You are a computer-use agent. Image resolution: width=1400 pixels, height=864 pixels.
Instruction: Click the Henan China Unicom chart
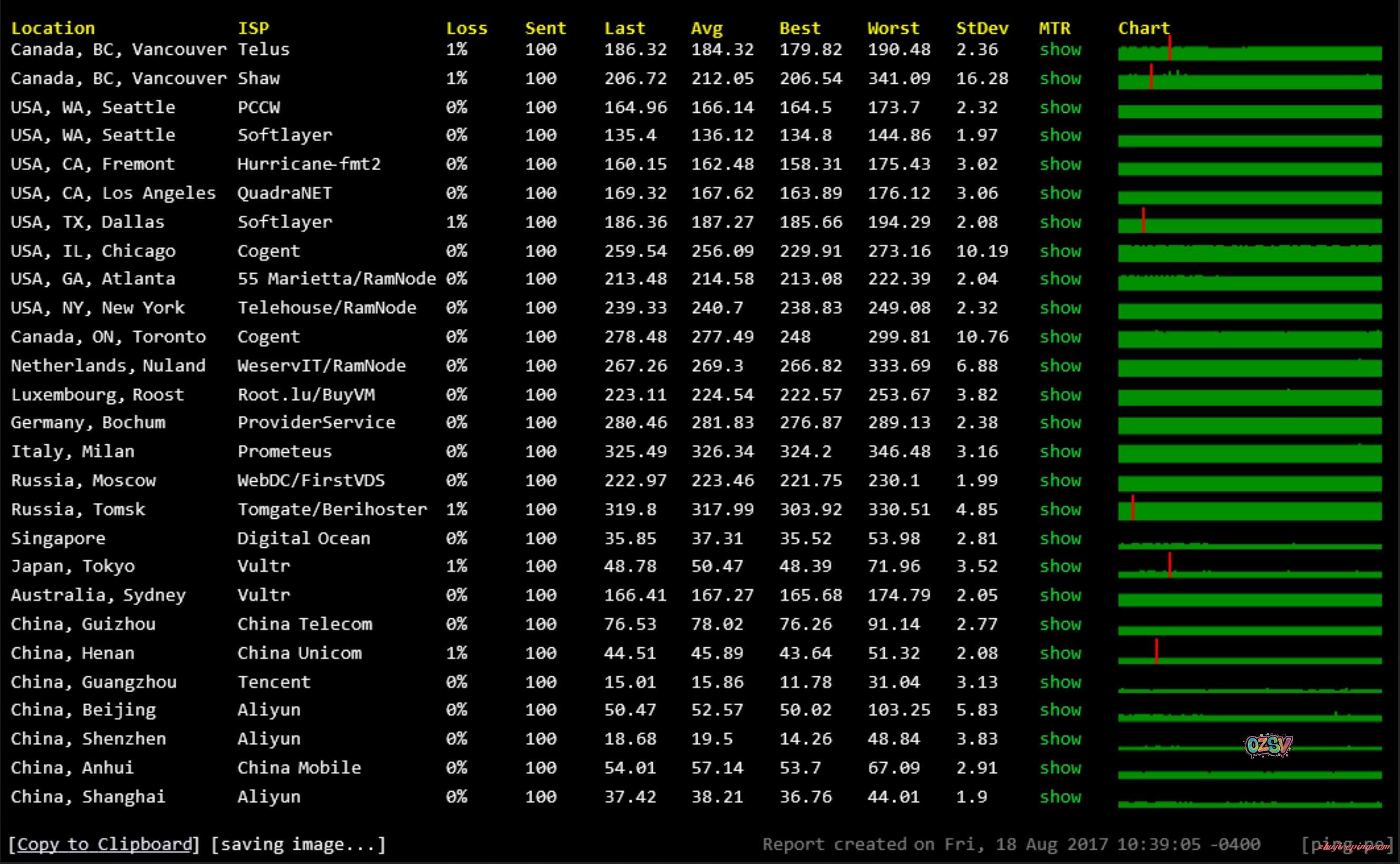(x=1250, y=660)
